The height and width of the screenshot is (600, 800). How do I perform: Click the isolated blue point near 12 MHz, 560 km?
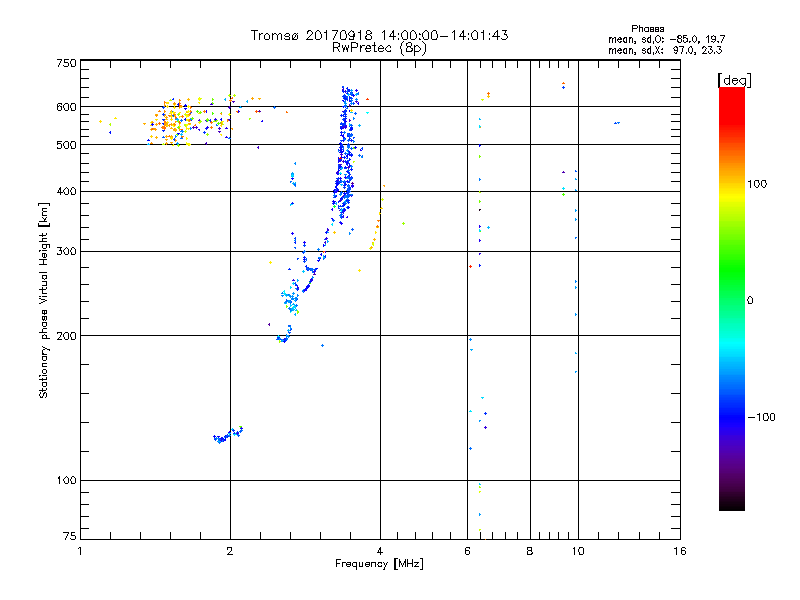tap(617, 123)
